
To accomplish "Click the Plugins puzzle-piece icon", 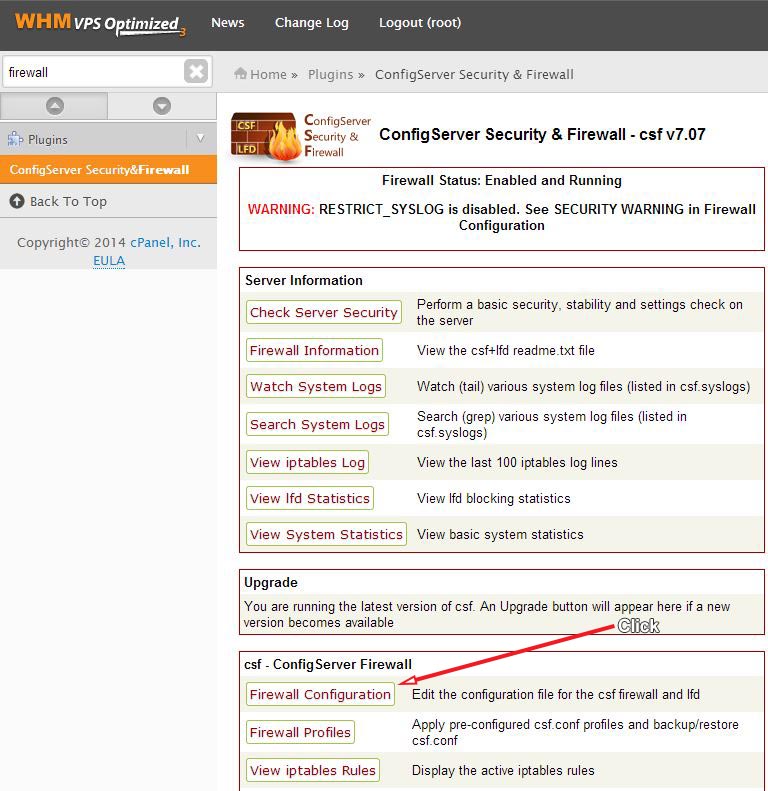I will coord(15,139).
